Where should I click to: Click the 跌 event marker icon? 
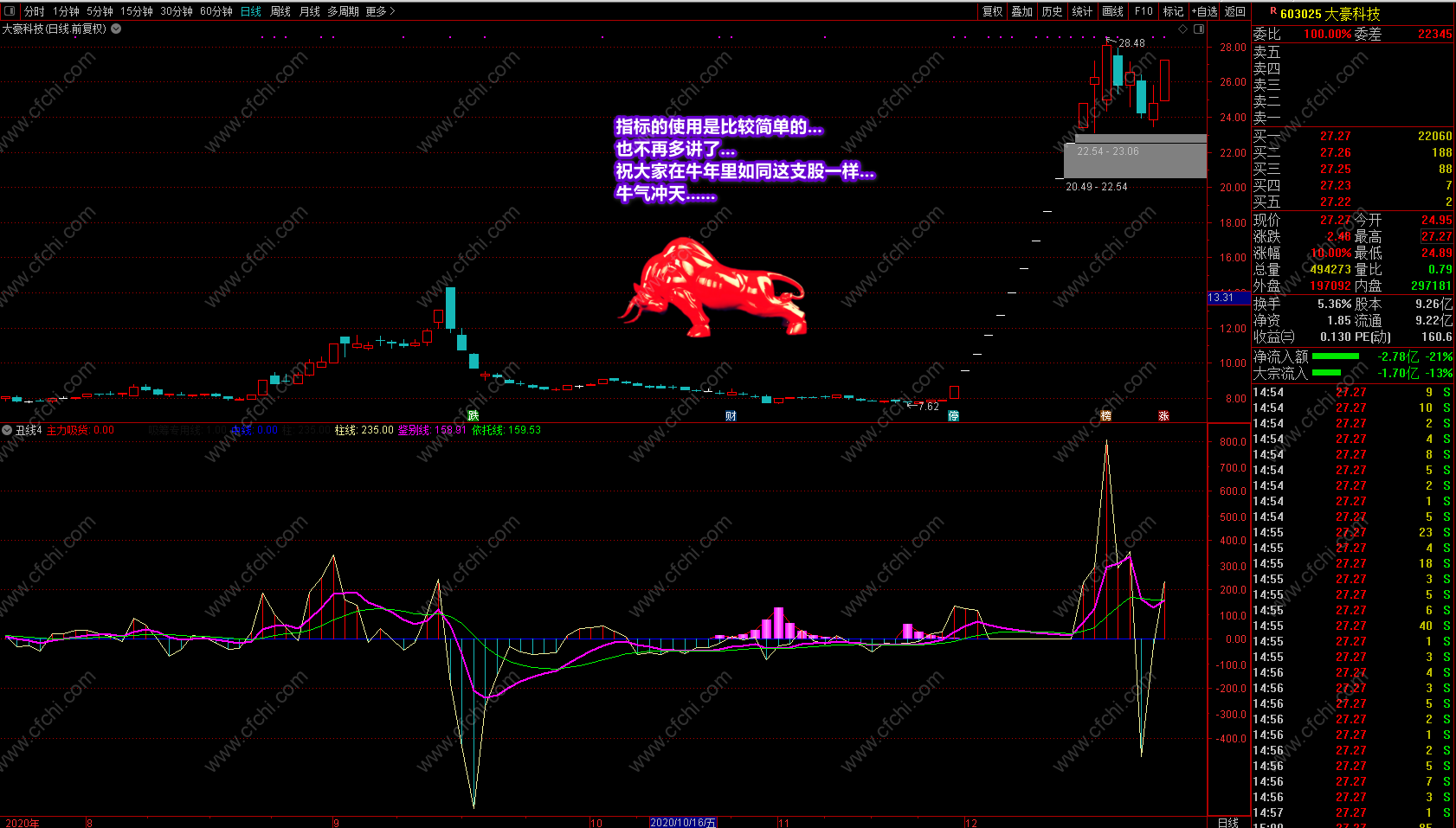(473, 416)
